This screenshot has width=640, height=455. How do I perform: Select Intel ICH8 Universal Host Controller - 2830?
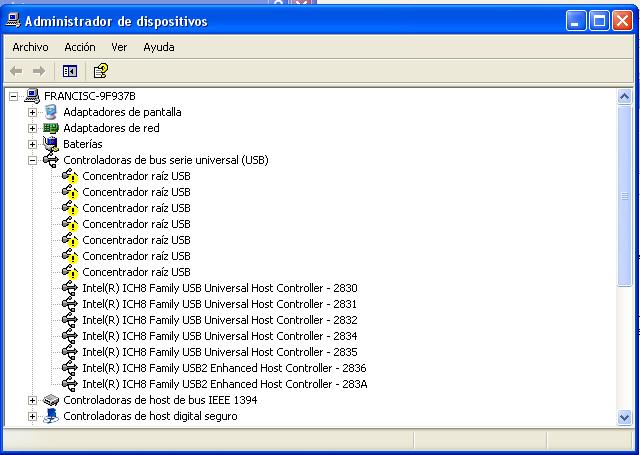click(x=220, y=288)
